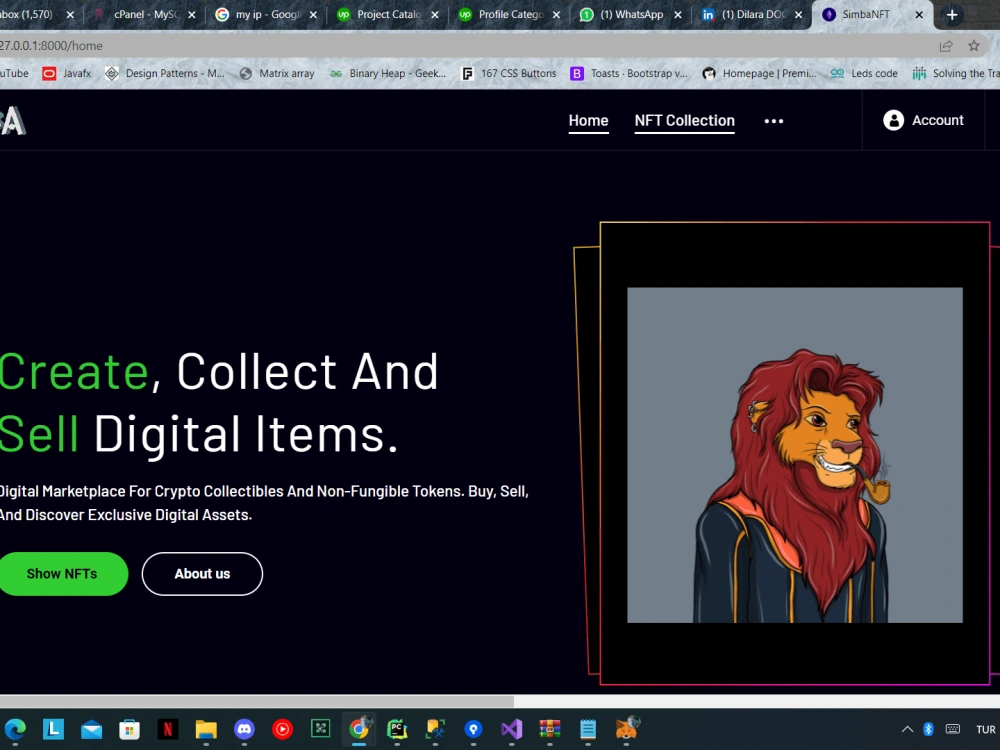The width and height of the screenshot is (1000, 750).
Task: Click the touch keyboard tray icon
Action: point(953,729)
